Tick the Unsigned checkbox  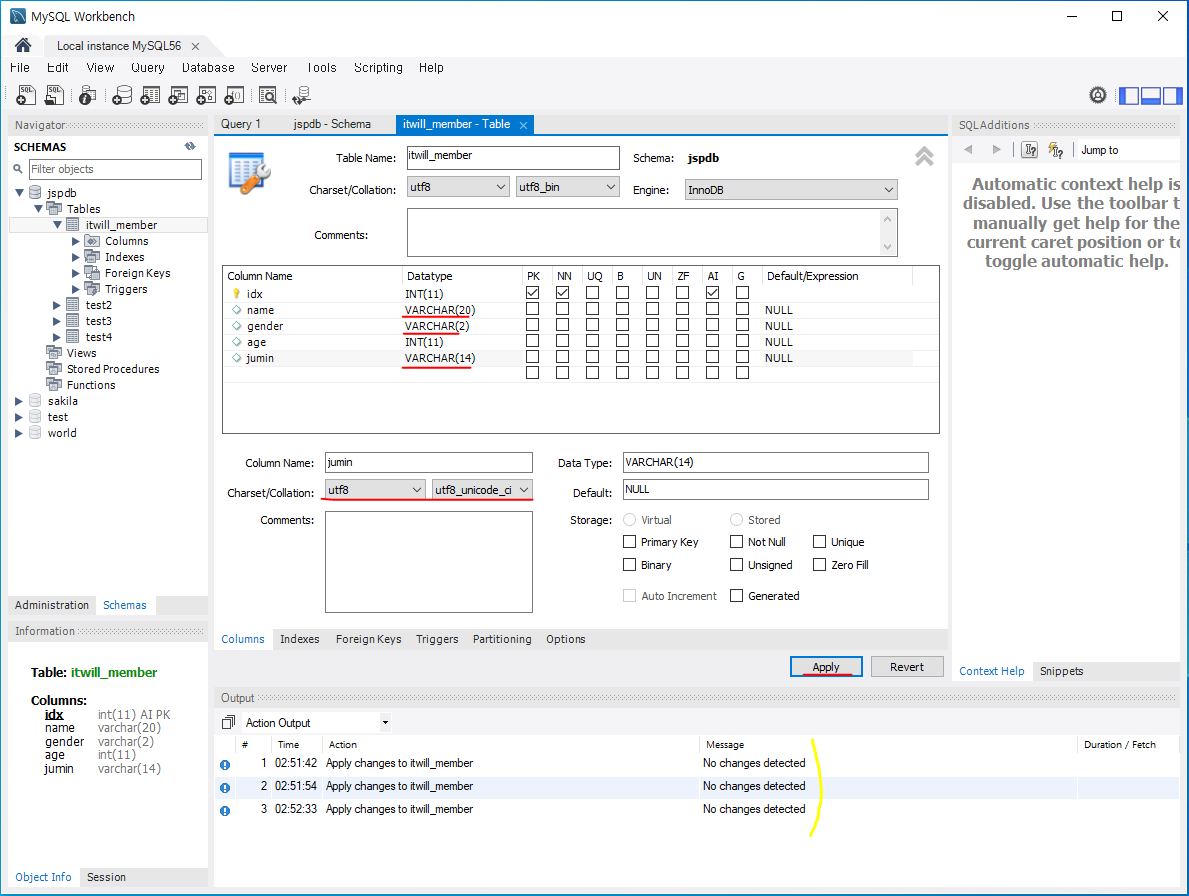pos(736,564)
